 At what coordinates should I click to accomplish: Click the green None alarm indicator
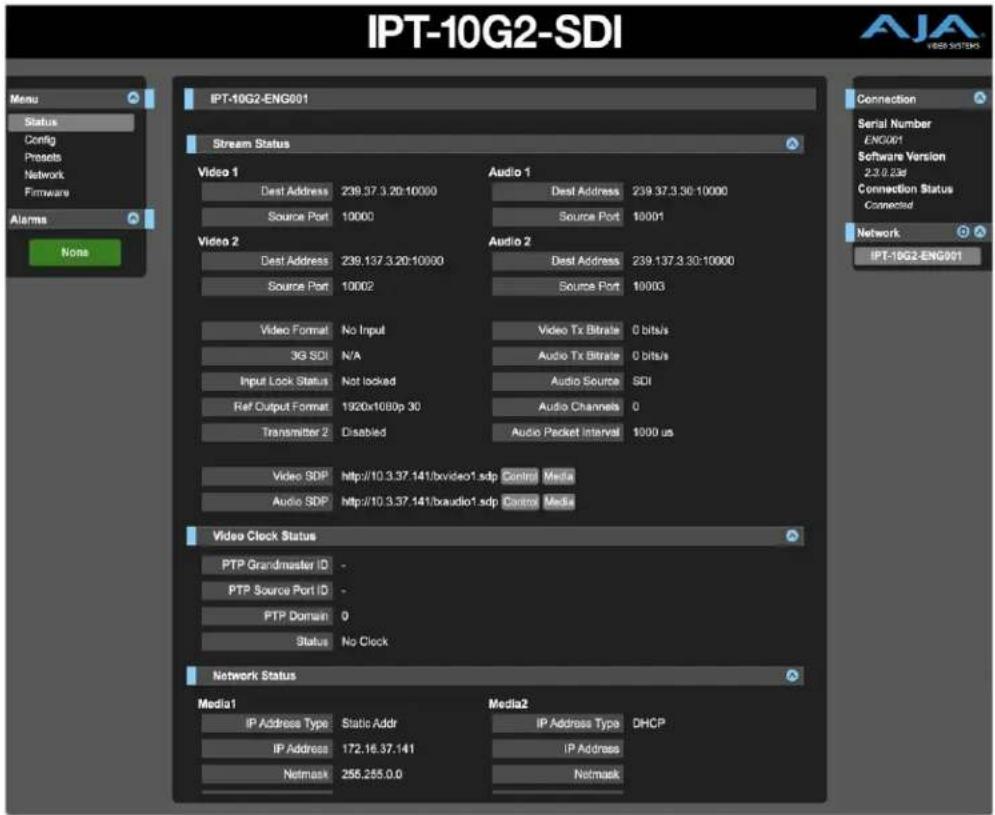pos(75,252)
